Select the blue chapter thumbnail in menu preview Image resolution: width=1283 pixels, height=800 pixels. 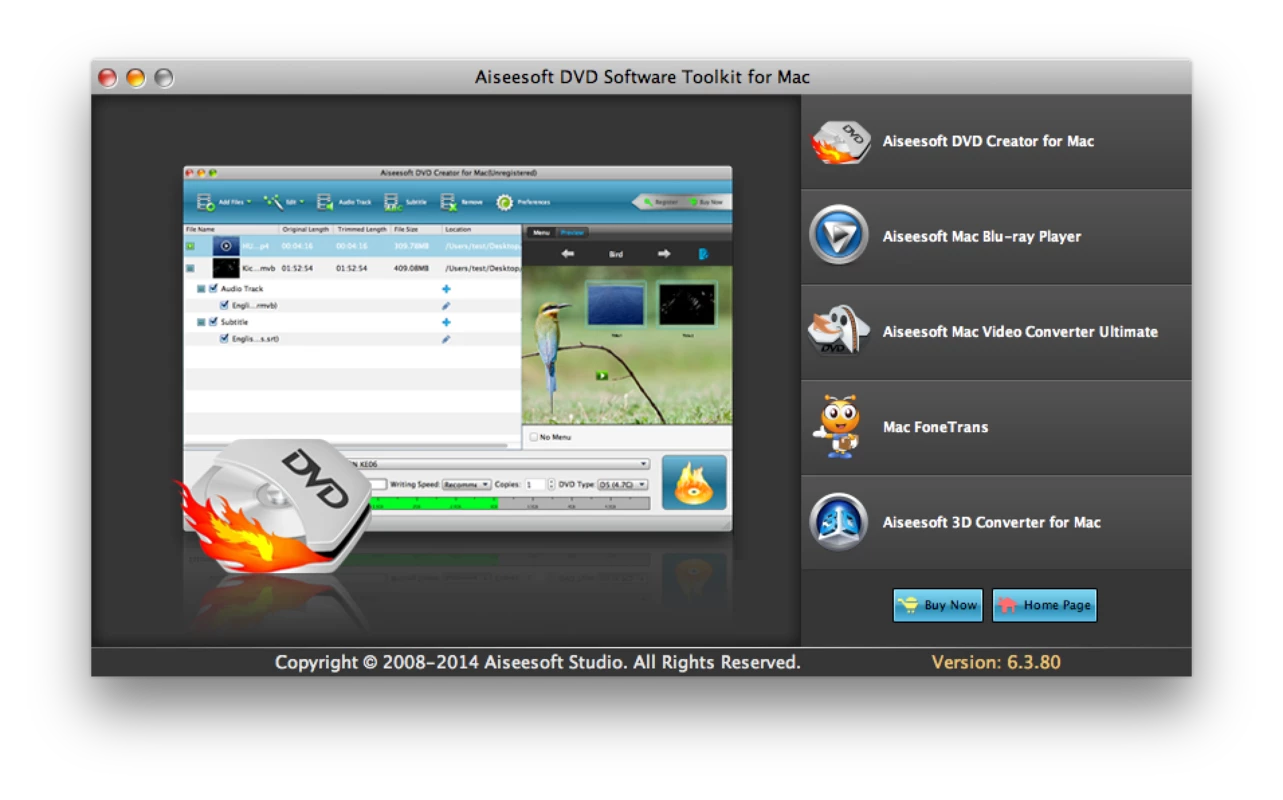(616, 305)
